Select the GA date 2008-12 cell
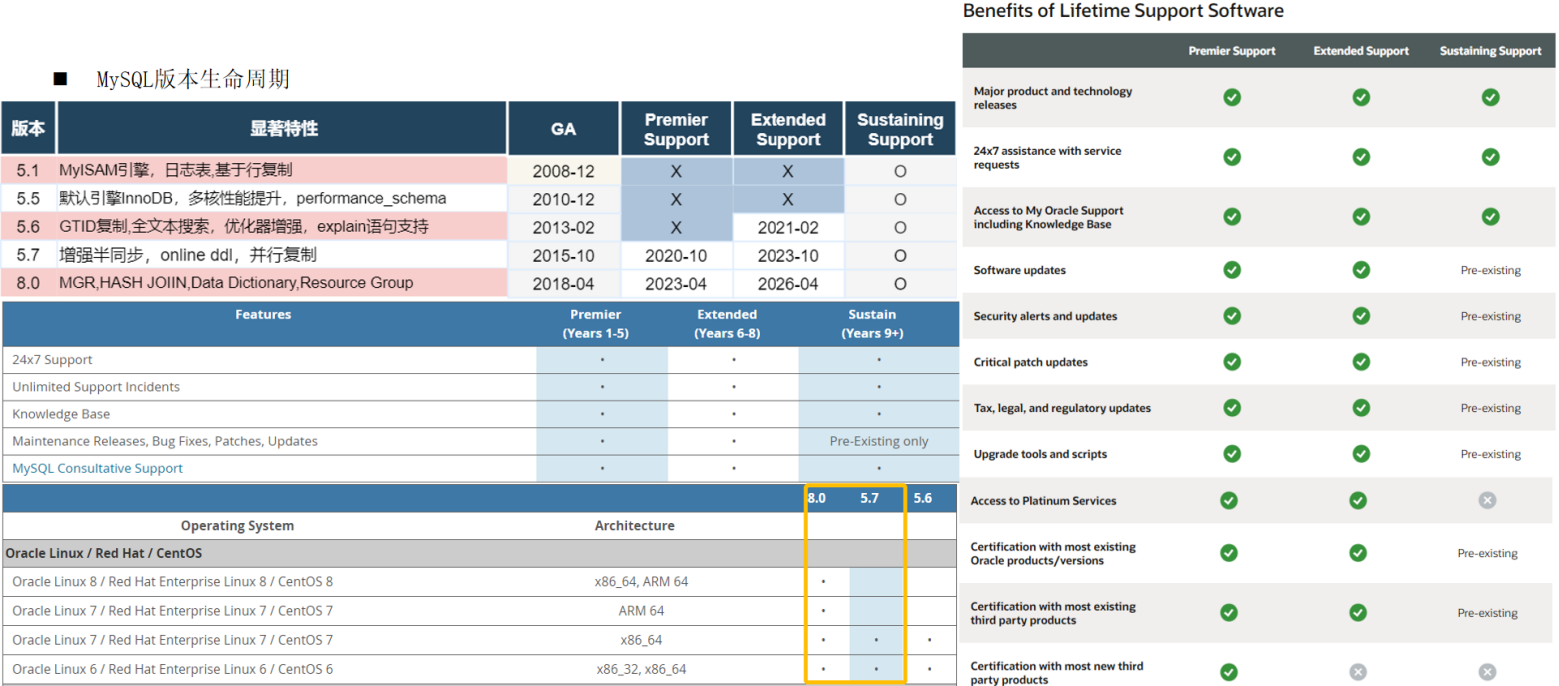1559x686 pixels. [x=563, y=171]
